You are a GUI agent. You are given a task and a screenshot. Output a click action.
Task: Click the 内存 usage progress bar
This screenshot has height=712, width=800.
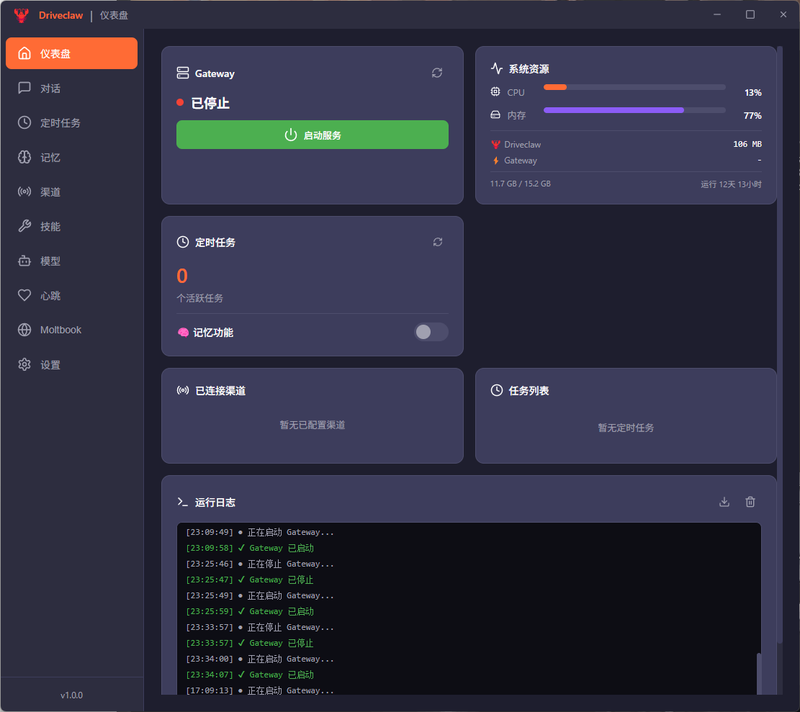(634, 110)
